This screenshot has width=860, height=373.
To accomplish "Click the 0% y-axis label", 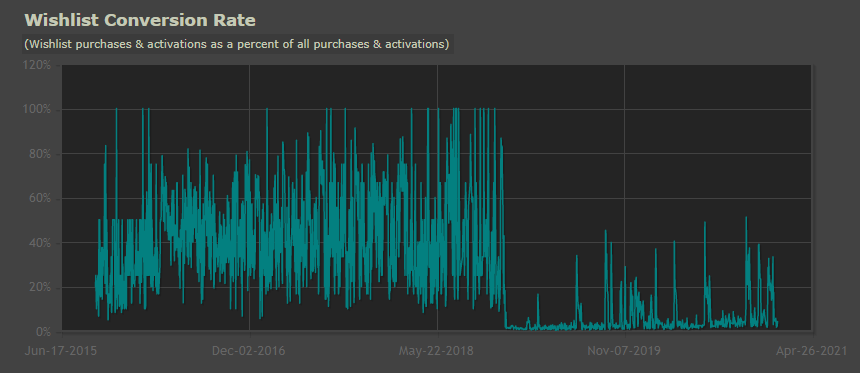I will (x=42, y=331).
